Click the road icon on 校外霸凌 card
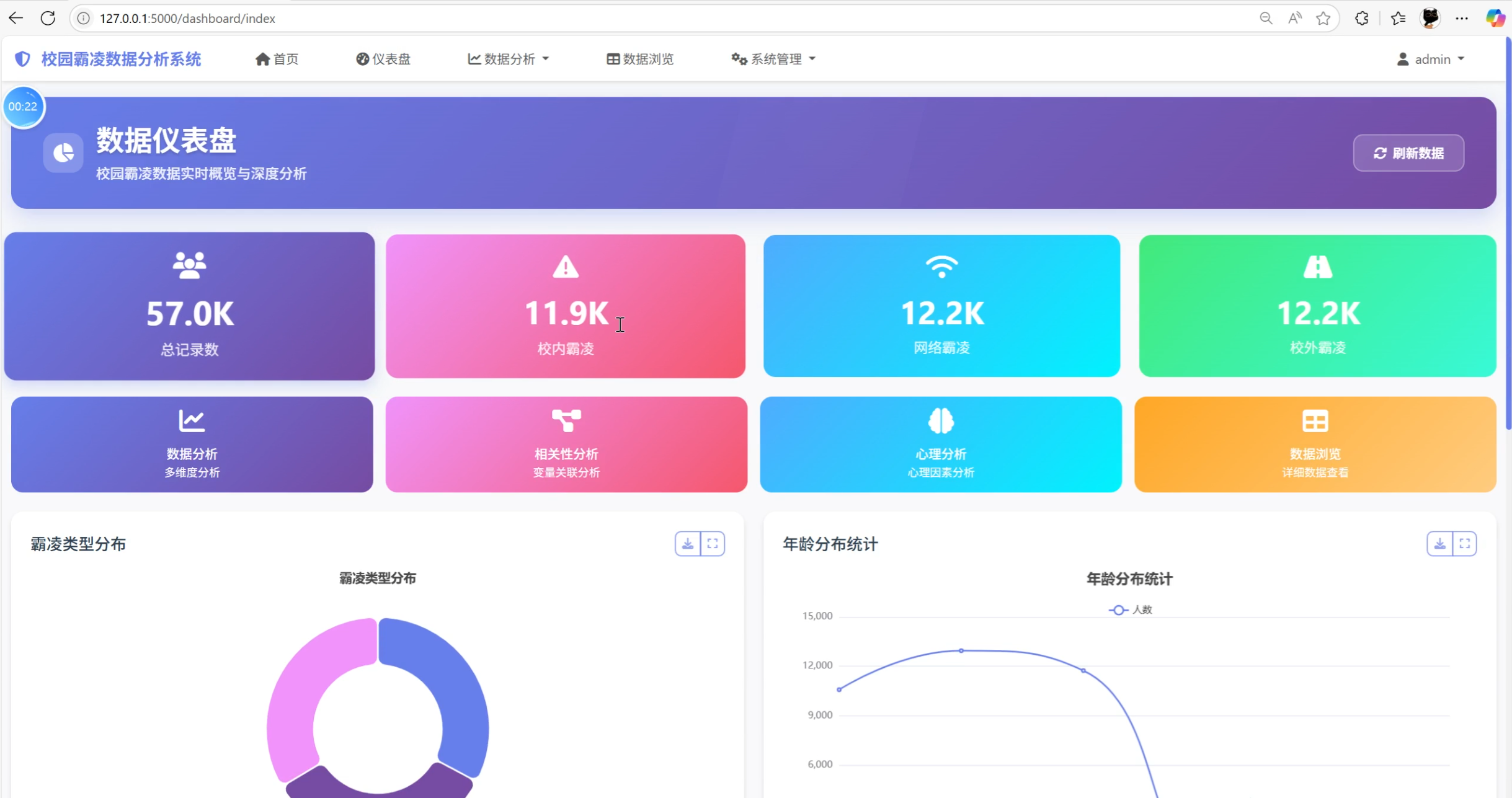1512x798 pixels. coord(1317,267)
